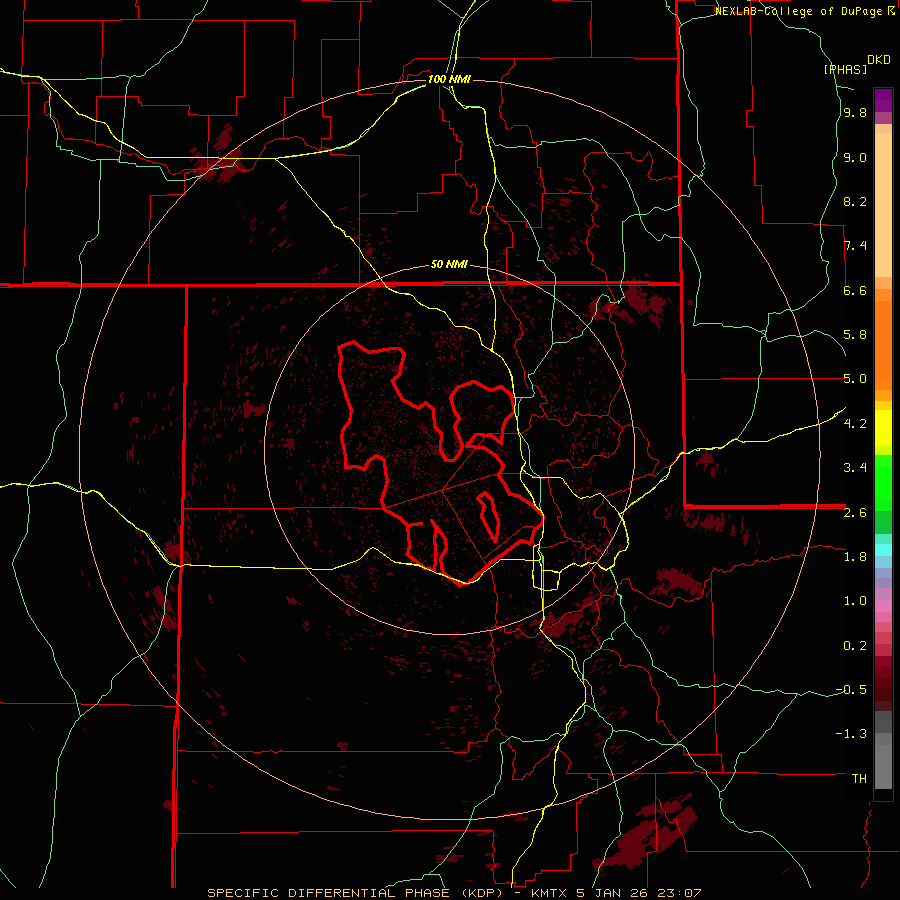Click the "2.6" color scale value
Viewport: 900px width, 900px height.
(x=855, y=513)
